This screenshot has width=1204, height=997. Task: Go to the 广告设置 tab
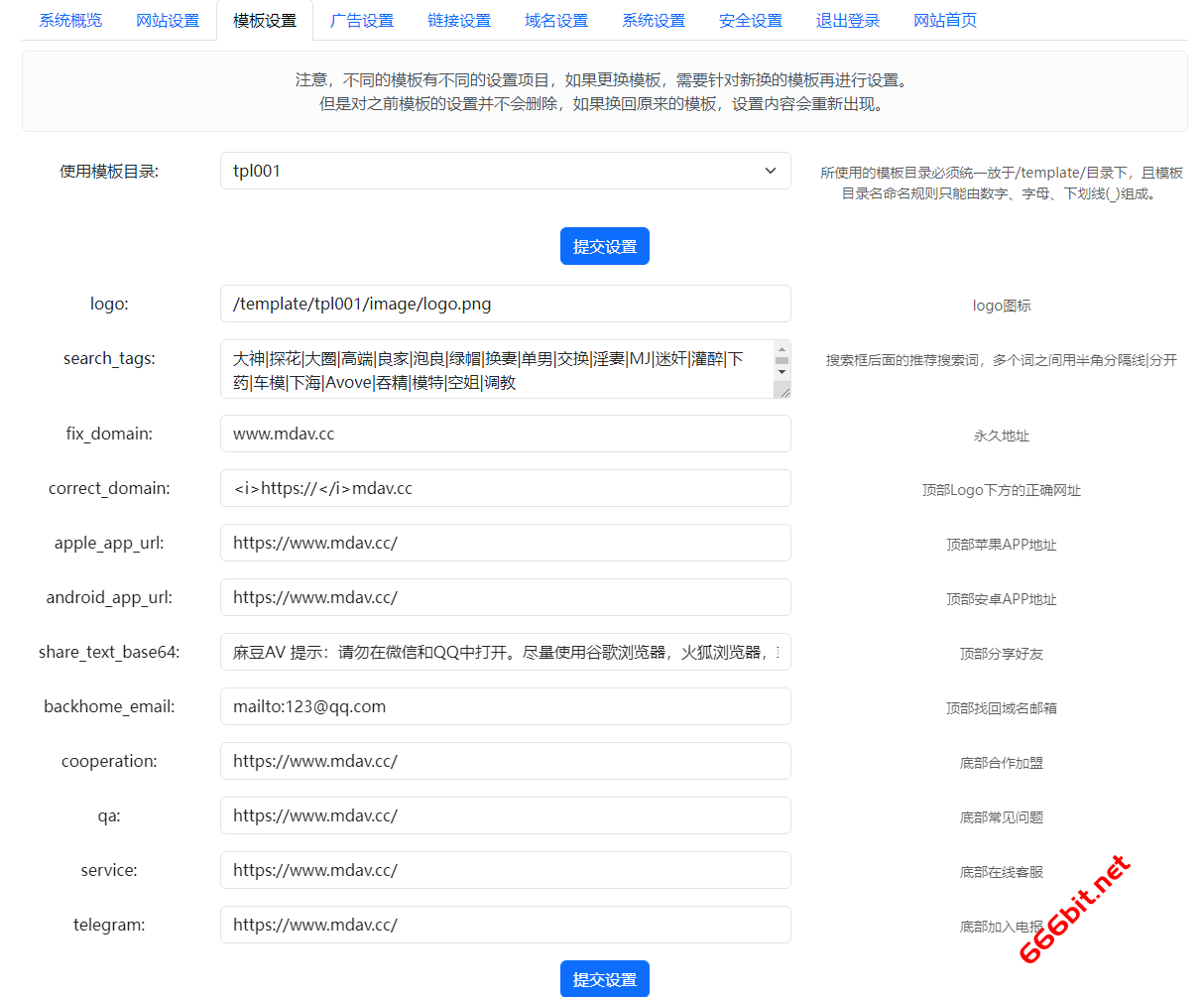(x=362, y=20)
